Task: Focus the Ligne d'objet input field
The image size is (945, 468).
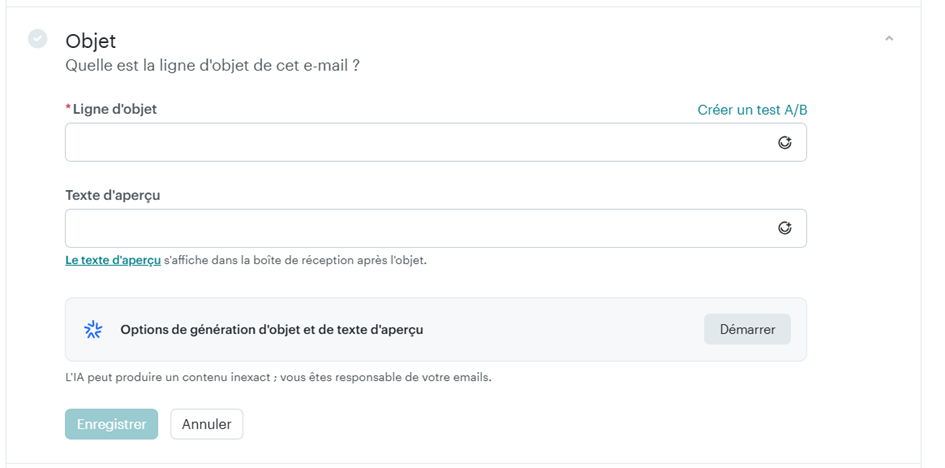Action: point(420,143)
